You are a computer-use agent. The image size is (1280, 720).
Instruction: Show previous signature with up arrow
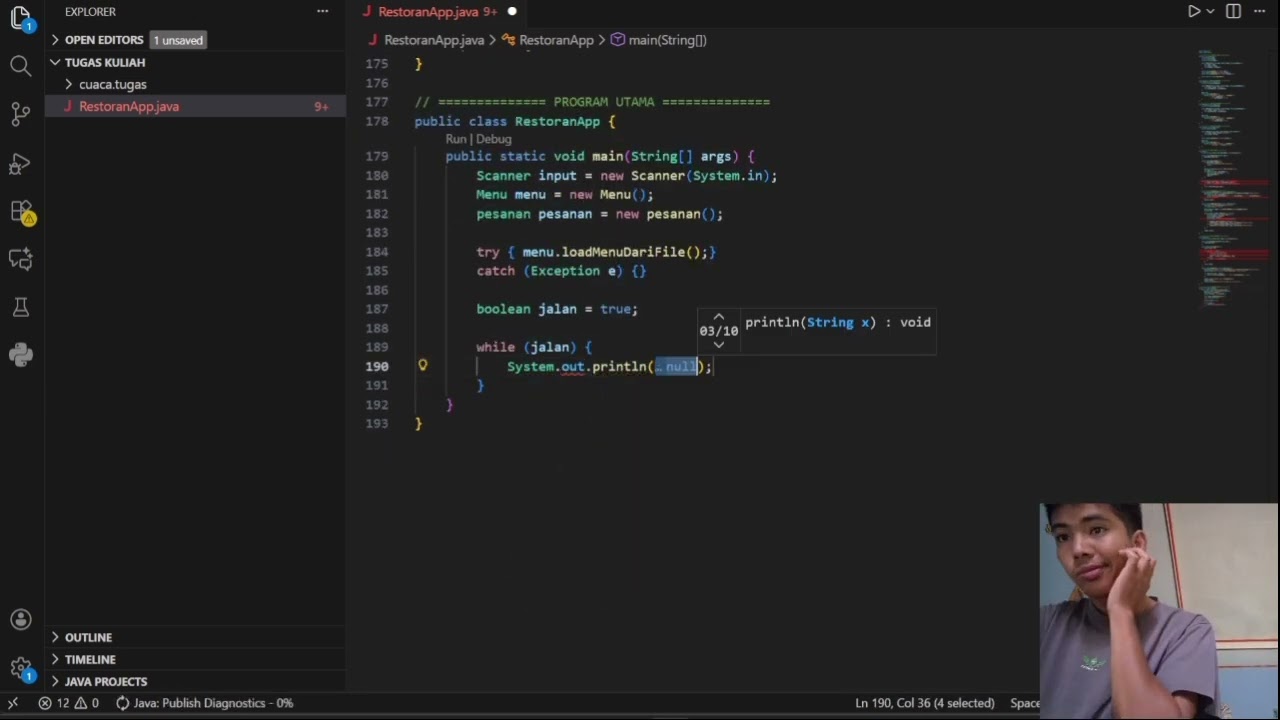pyautogui.click(x=718, y=317)
